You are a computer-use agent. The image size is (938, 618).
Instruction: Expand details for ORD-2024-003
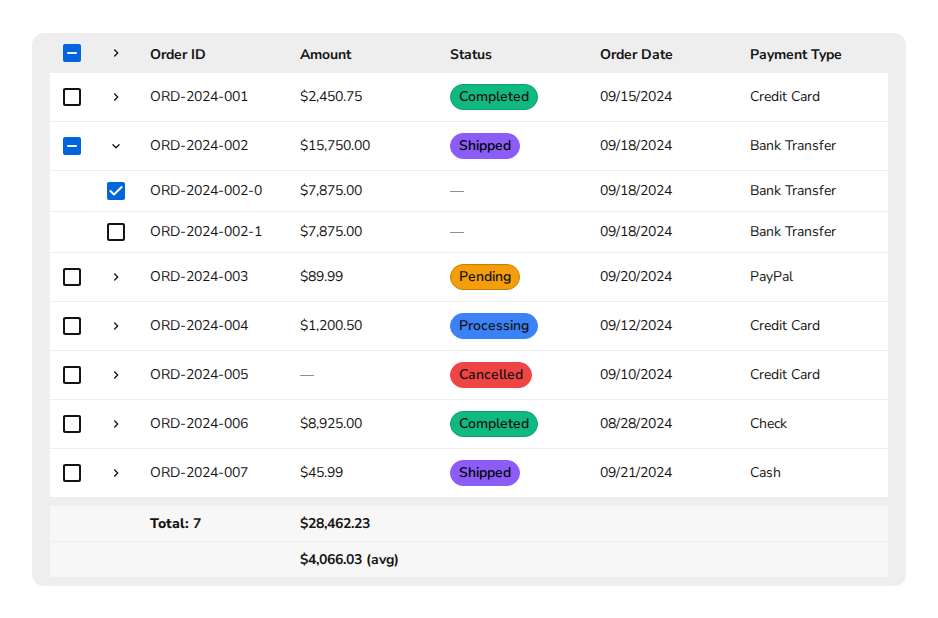click(116, 276)
